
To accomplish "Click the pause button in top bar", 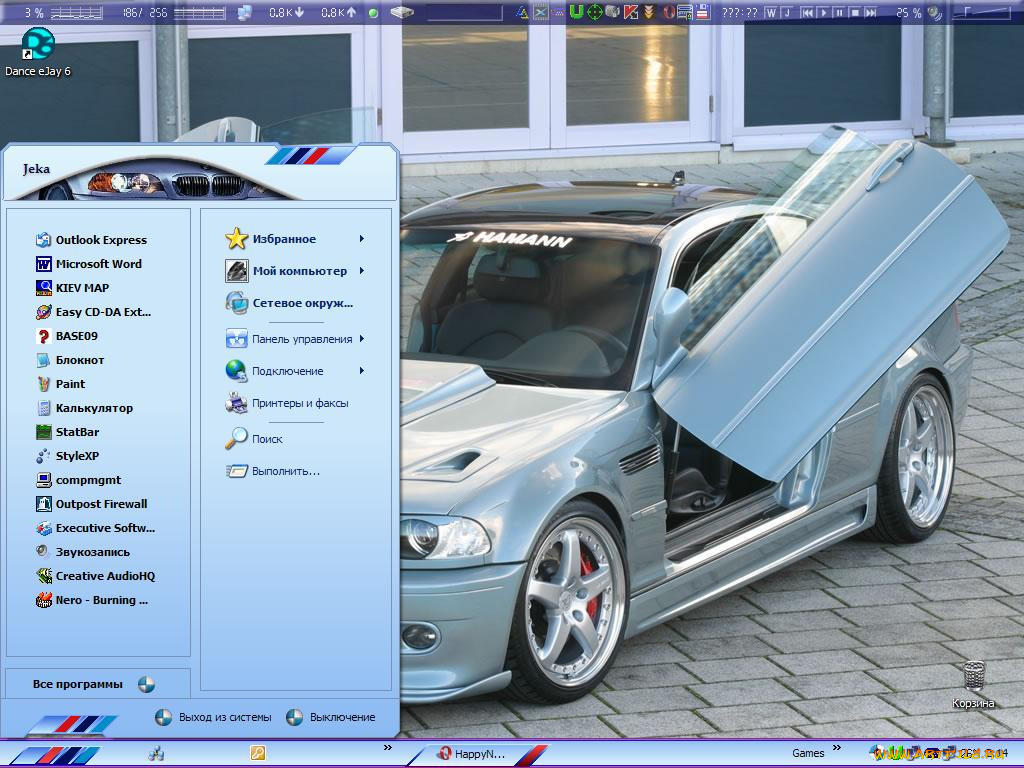I will pyautogui.click(x=839, y=12).
